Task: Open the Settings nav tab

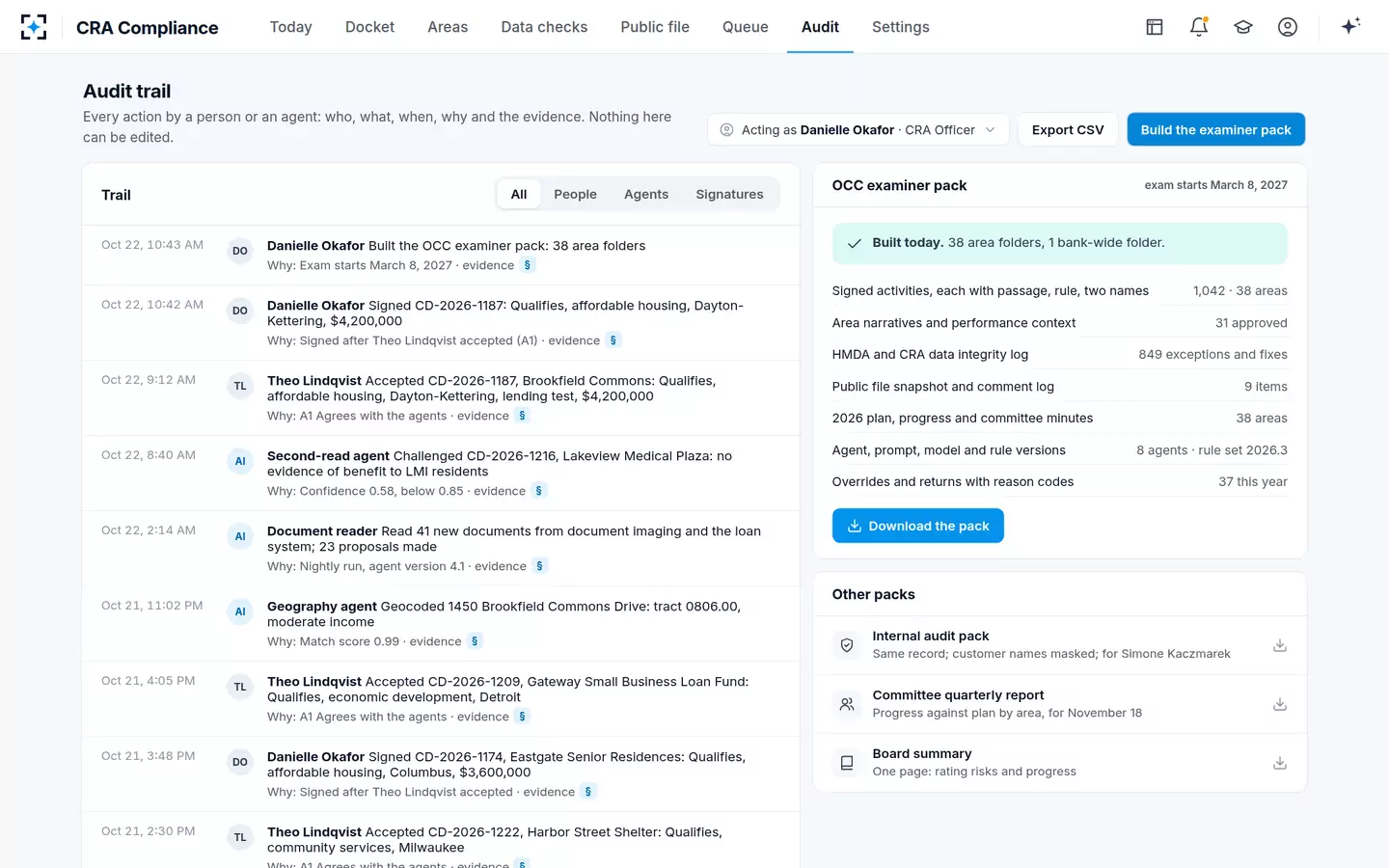Action: click(x=901, y=27)
